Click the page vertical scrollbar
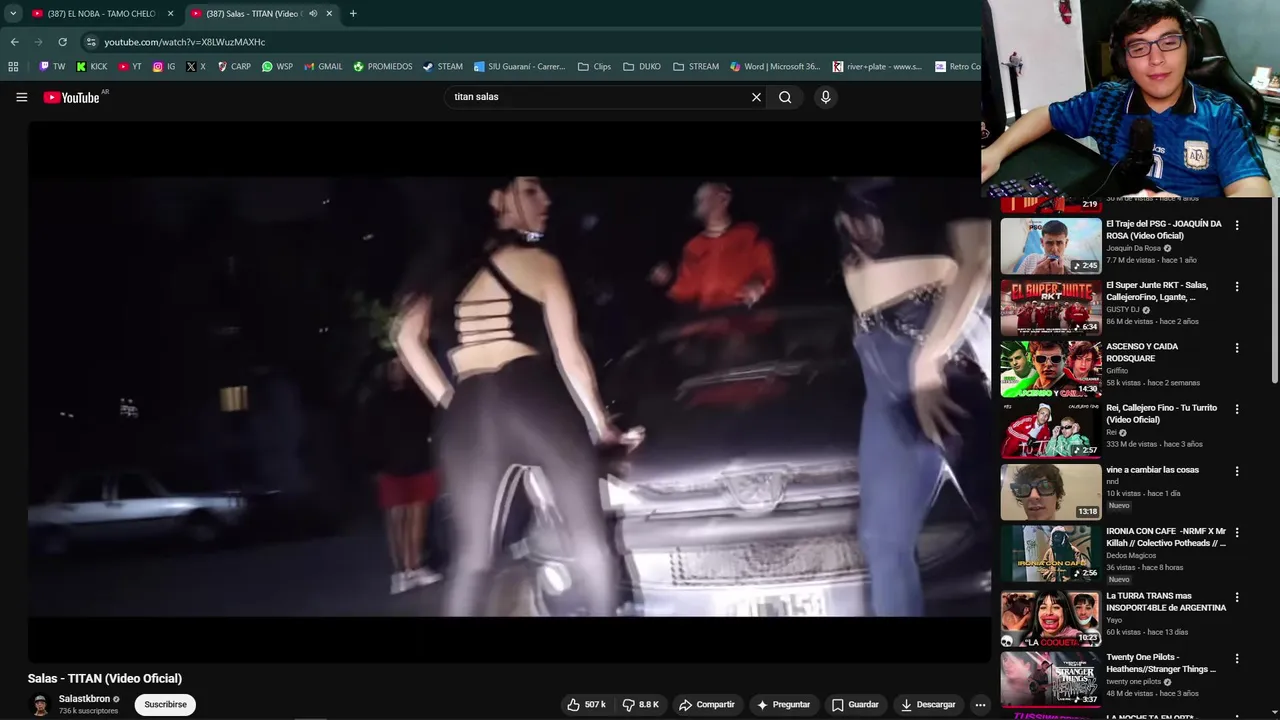Image resolution: width=1280 pixels, height=720 pixels. click(x=1275, y=290)
